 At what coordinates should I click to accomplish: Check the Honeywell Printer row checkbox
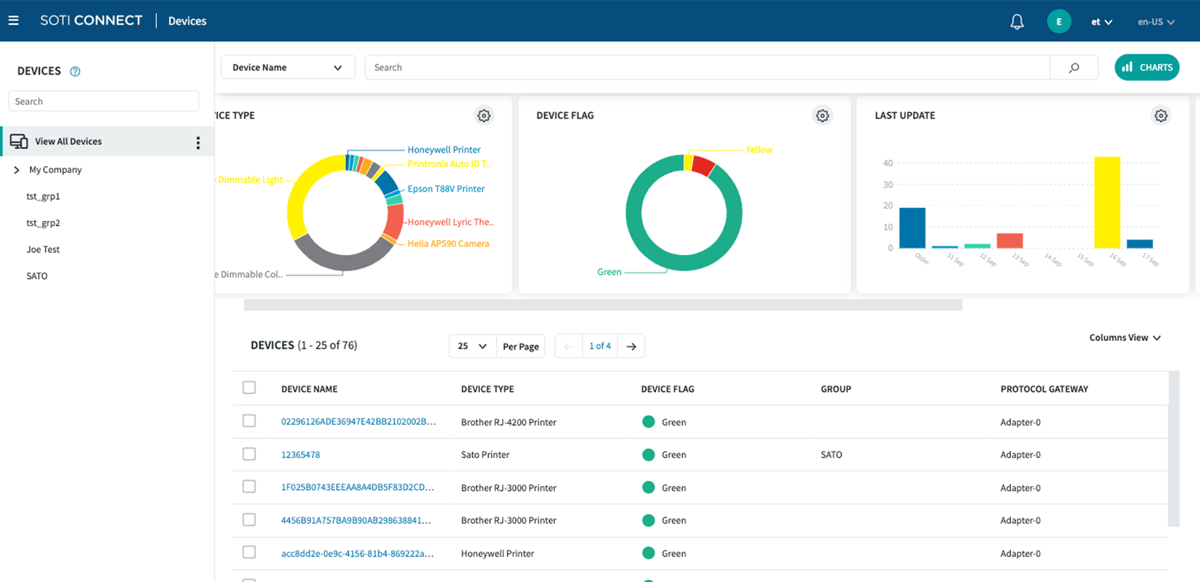249,553
